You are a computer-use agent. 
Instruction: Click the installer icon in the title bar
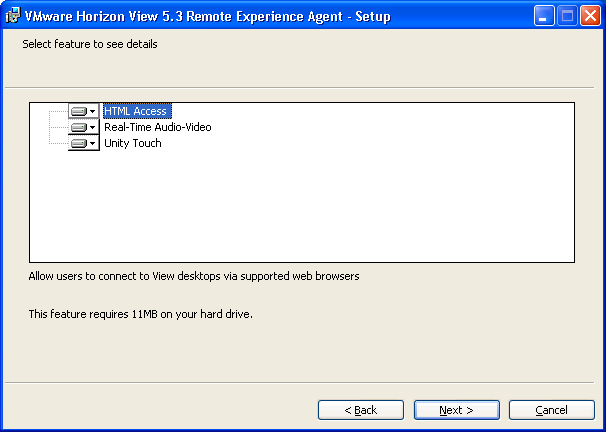[x=12, y=16]
